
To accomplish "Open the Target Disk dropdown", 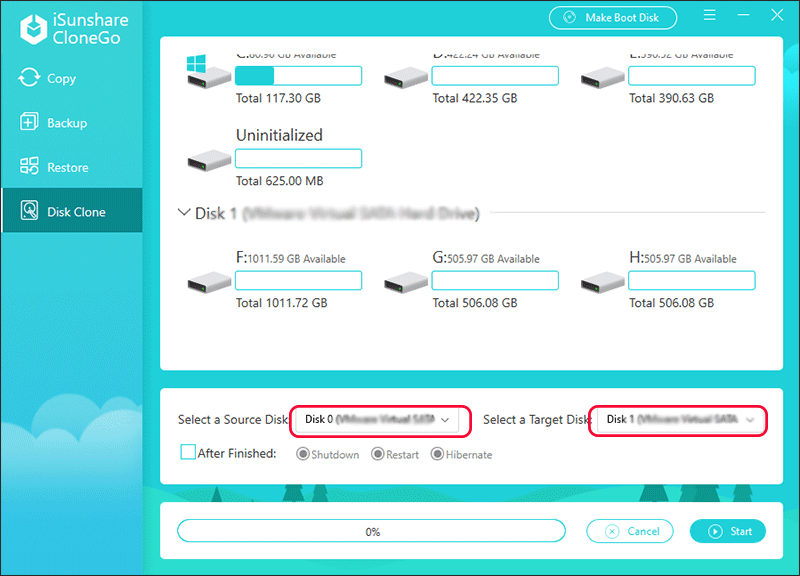I will [678, 420].
